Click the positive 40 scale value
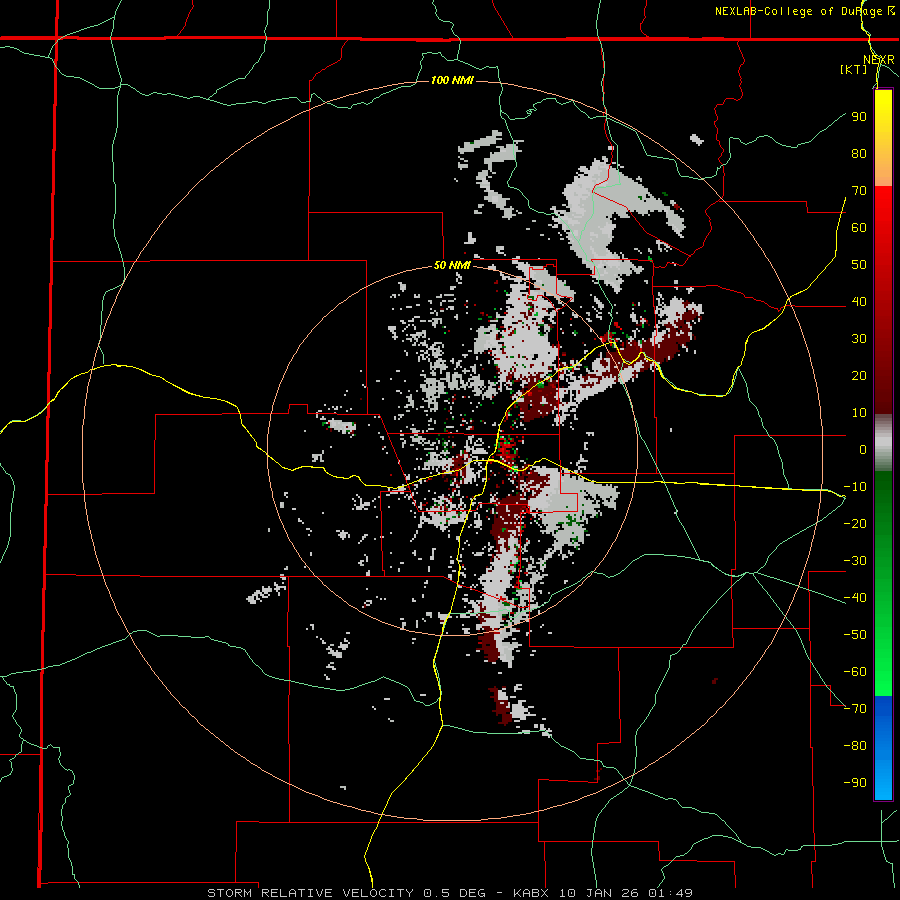Viewport: 900px width, 900px height. point(859,301)
